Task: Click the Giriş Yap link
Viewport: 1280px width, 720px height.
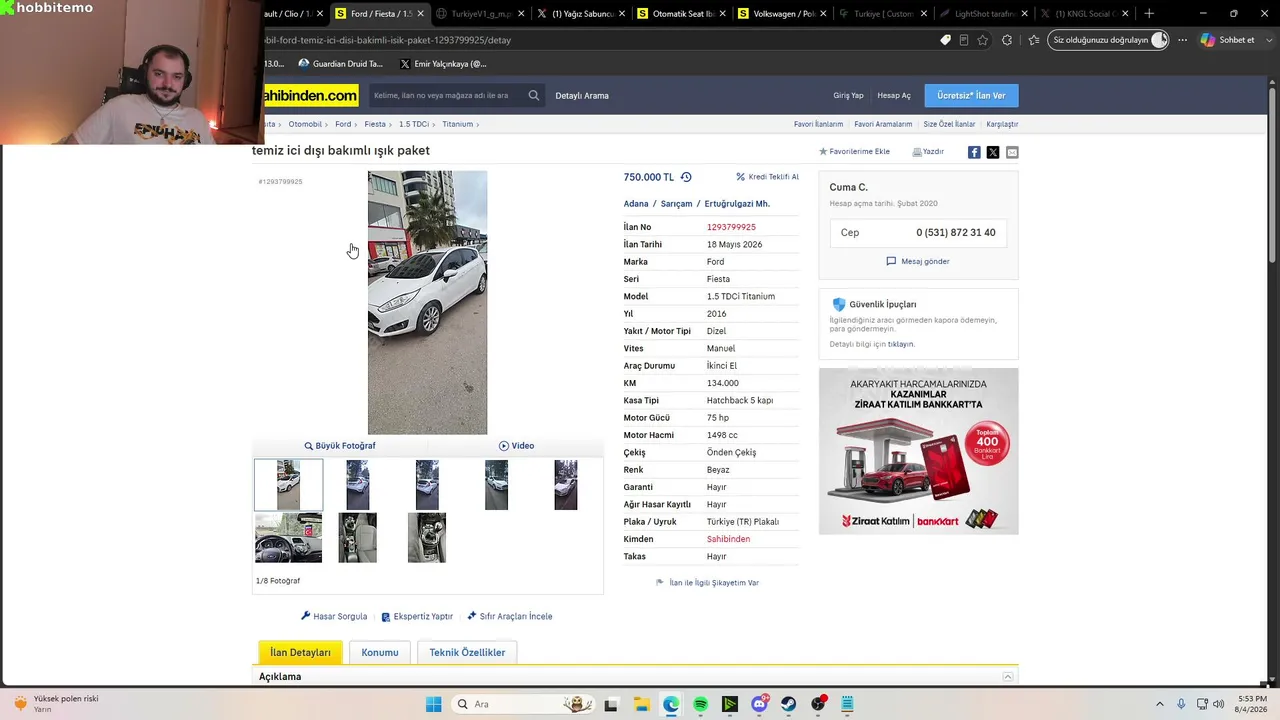Action: [x=848, y=96]
